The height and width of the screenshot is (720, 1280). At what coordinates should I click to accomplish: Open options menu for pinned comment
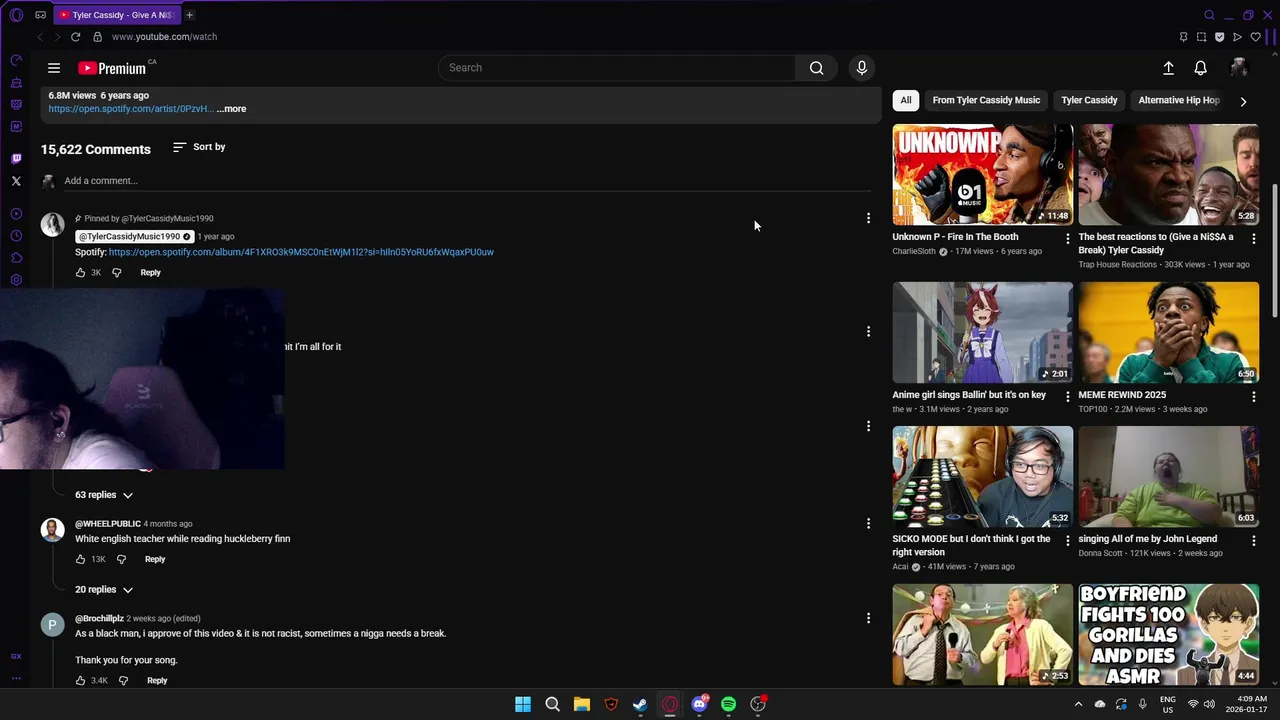click(x=868, y=218)
